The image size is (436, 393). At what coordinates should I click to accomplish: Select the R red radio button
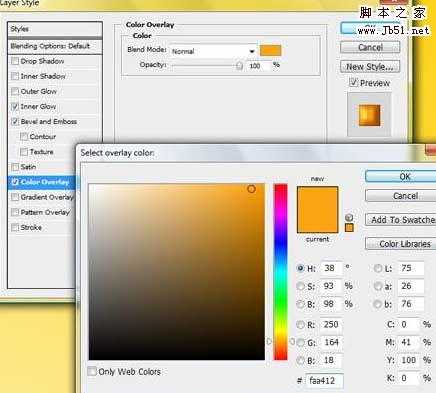click(x=300, y=324)
